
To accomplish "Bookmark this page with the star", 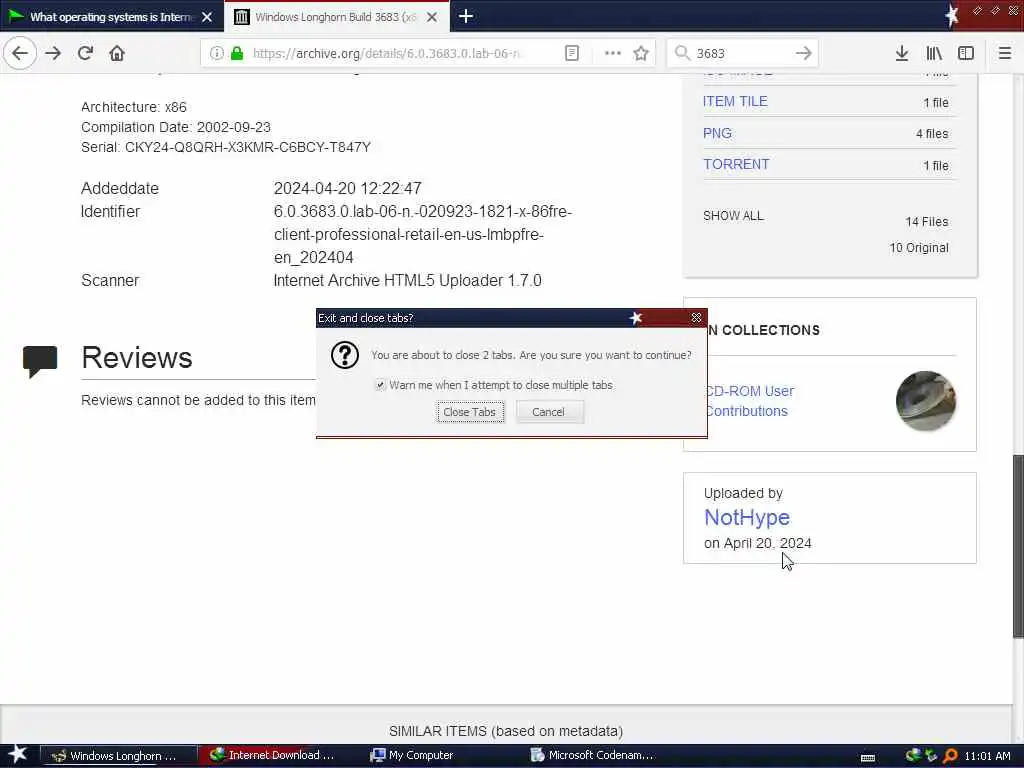I will tap(641, 53).
